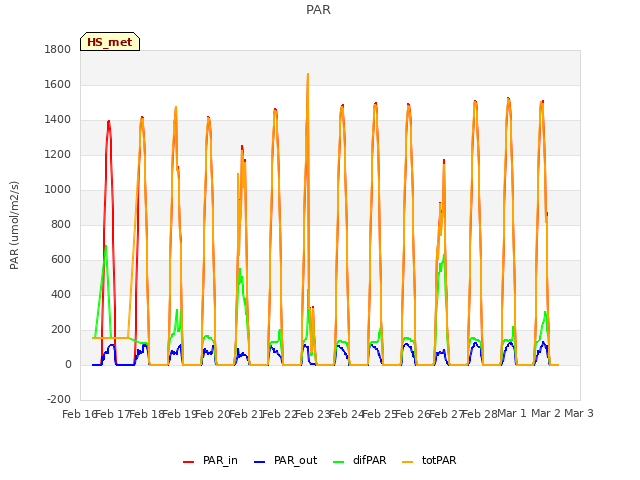
Task: Click the -200 y-axis tick label
Action: point(59,399)
